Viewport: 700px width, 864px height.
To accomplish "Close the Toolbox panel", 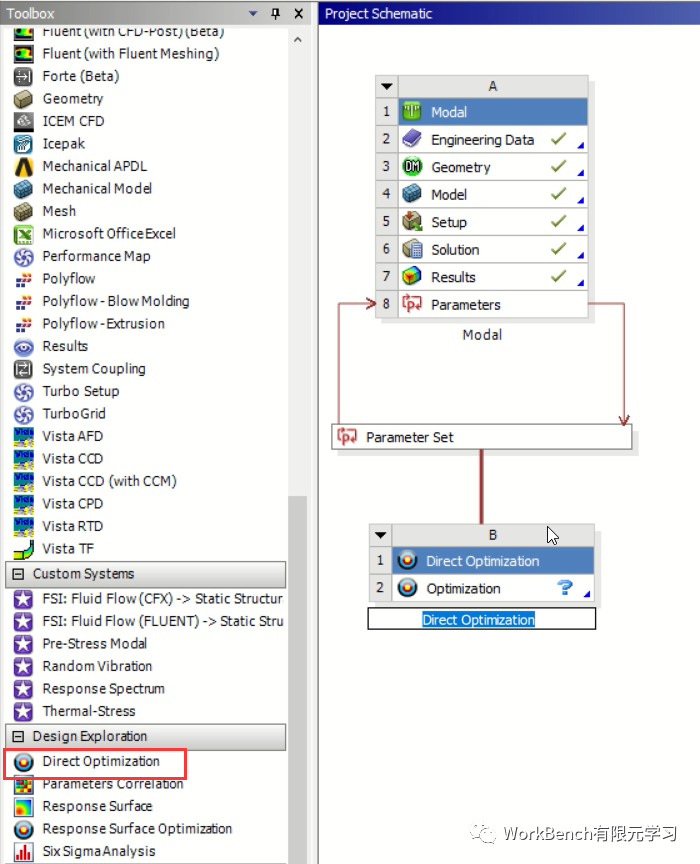I will [x=299, y=14].
